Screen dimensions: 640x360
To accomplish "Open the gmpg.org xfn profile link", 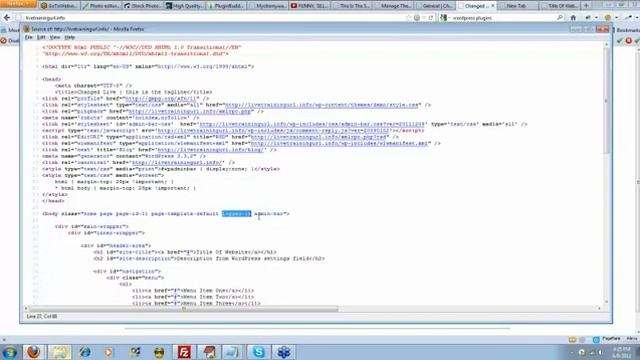I will (162, 98).
